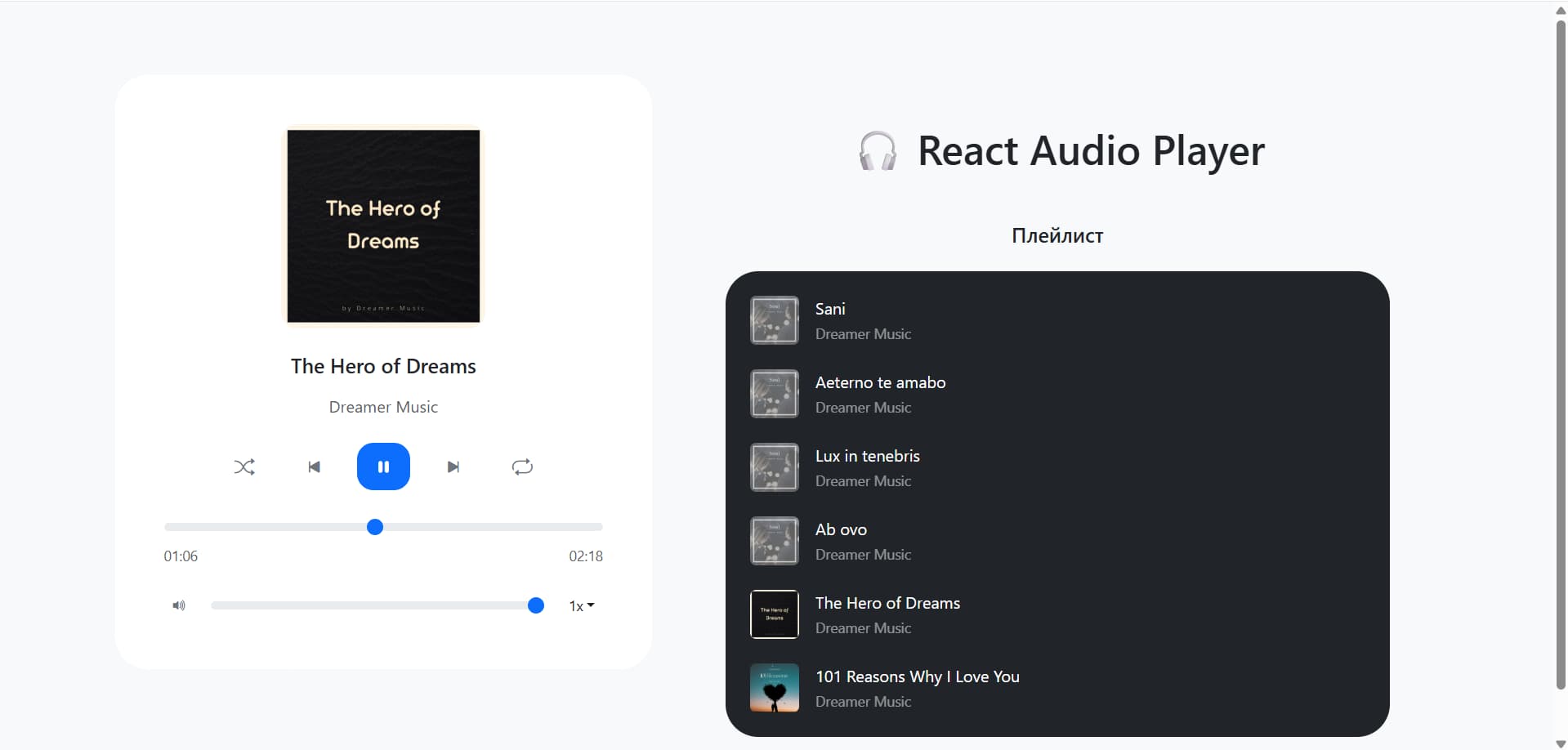Screen dimensions: 1568x750
Task: Play Sani from the playlist
Action: (830, 309)
